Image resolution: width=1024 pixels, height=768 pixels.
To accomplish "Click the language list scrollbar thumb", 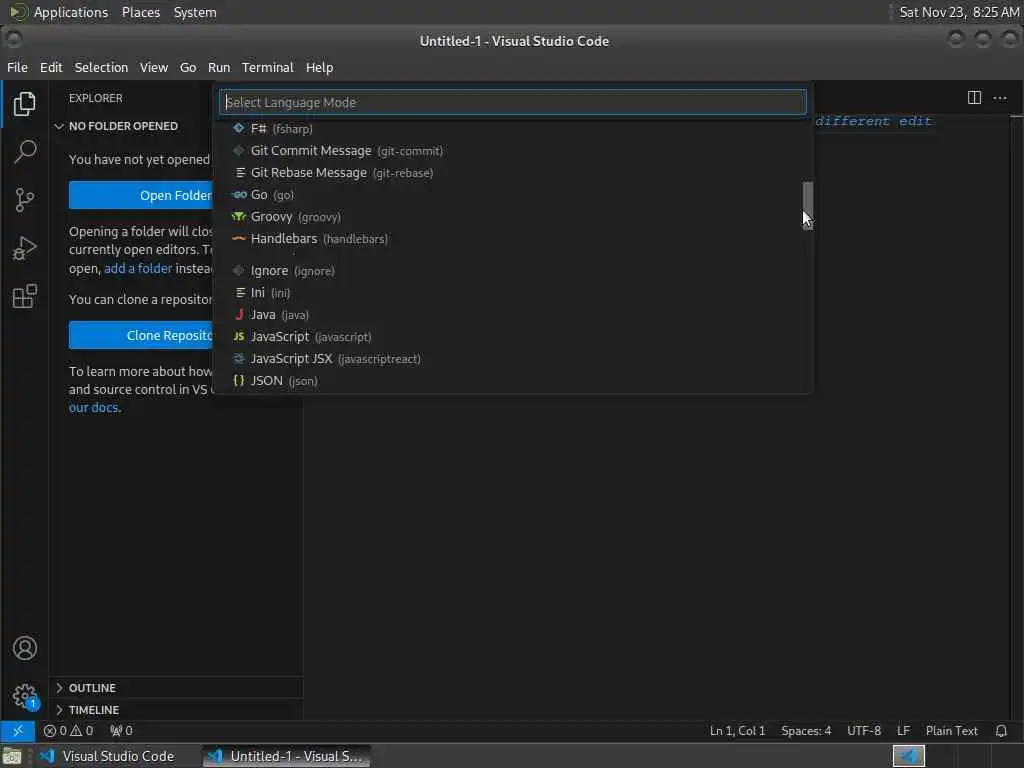I will 808,205.
